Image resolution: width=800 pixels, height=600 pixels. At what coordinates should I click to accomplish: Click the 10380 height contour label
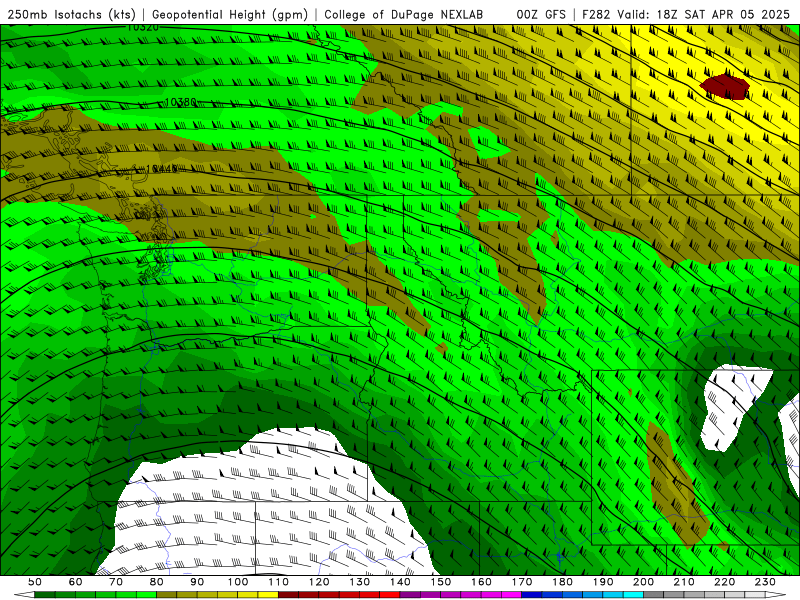click(x=181, y=102)
